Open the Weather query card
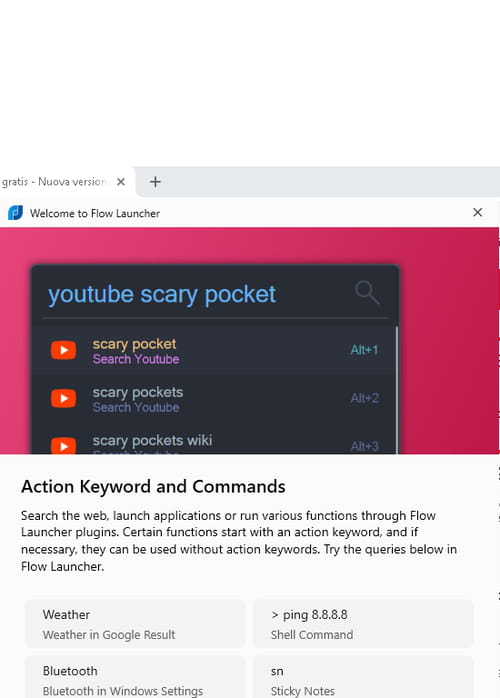500x698 pixels. [x=135, y=624]
